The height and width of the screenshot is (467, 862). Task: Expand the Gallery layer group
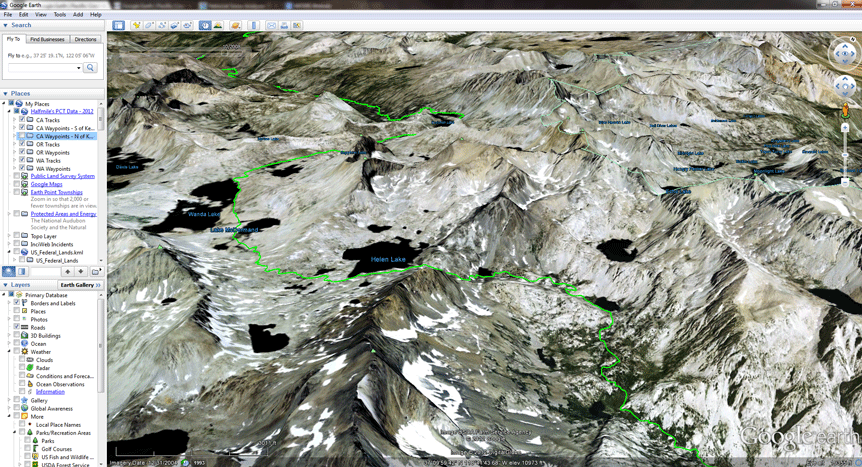pyautogui.click(x=9, y=400)
